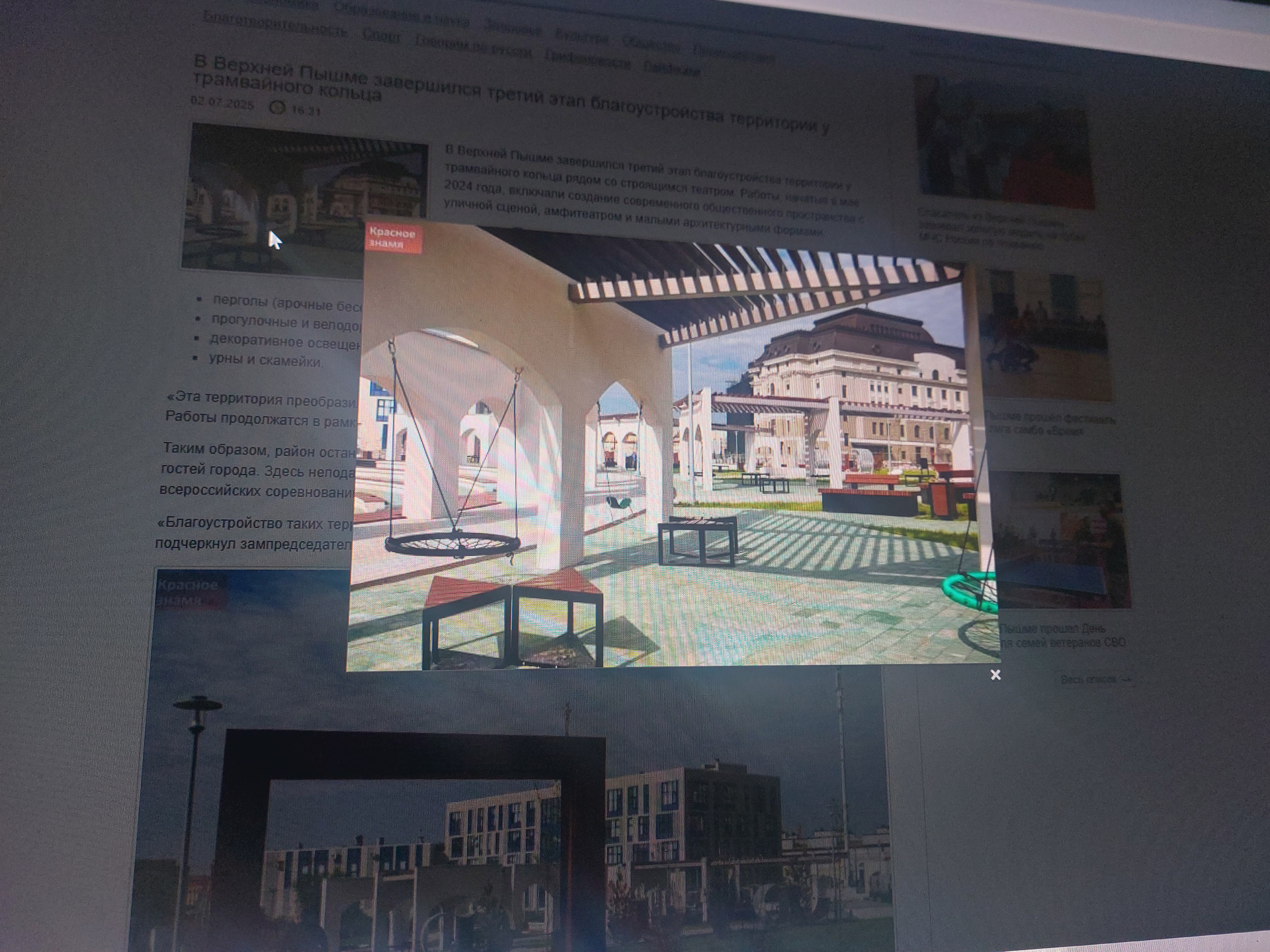This screenshot has height=952, width=1270.
Task: Open the 'Благотворительность' navigation item
Action: coord(275,25)
